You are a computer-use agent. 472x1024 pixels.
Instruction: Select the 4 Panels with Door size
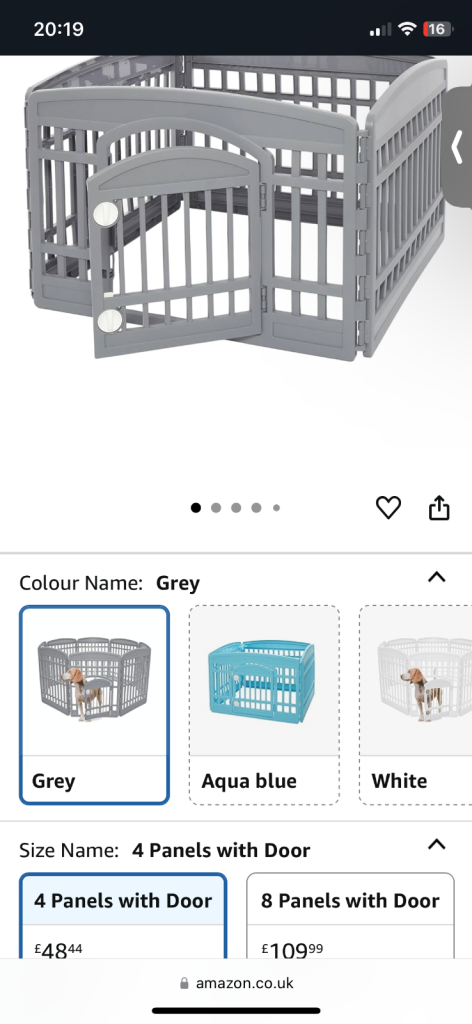tap(123, 916)
